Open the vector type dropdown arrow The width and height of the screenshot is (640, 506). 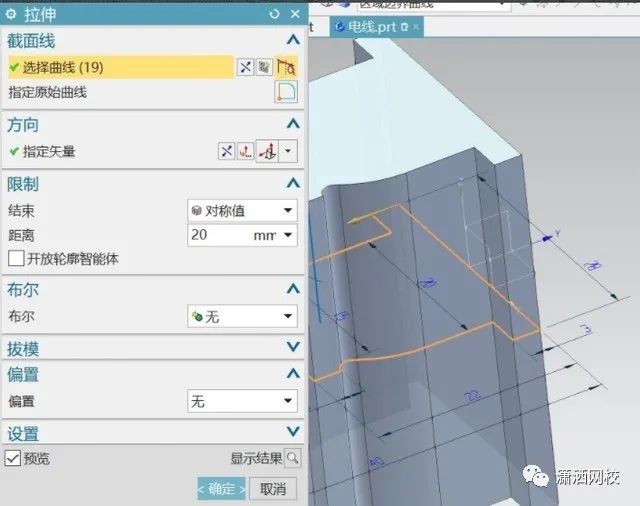288,151
